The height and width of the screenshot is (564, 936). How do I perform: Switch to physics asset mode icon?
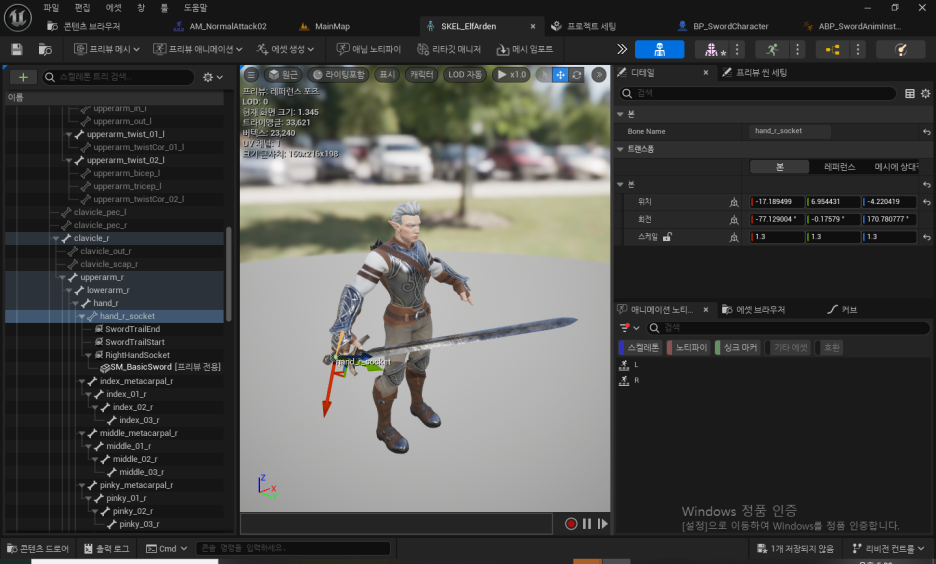point(901,50)
